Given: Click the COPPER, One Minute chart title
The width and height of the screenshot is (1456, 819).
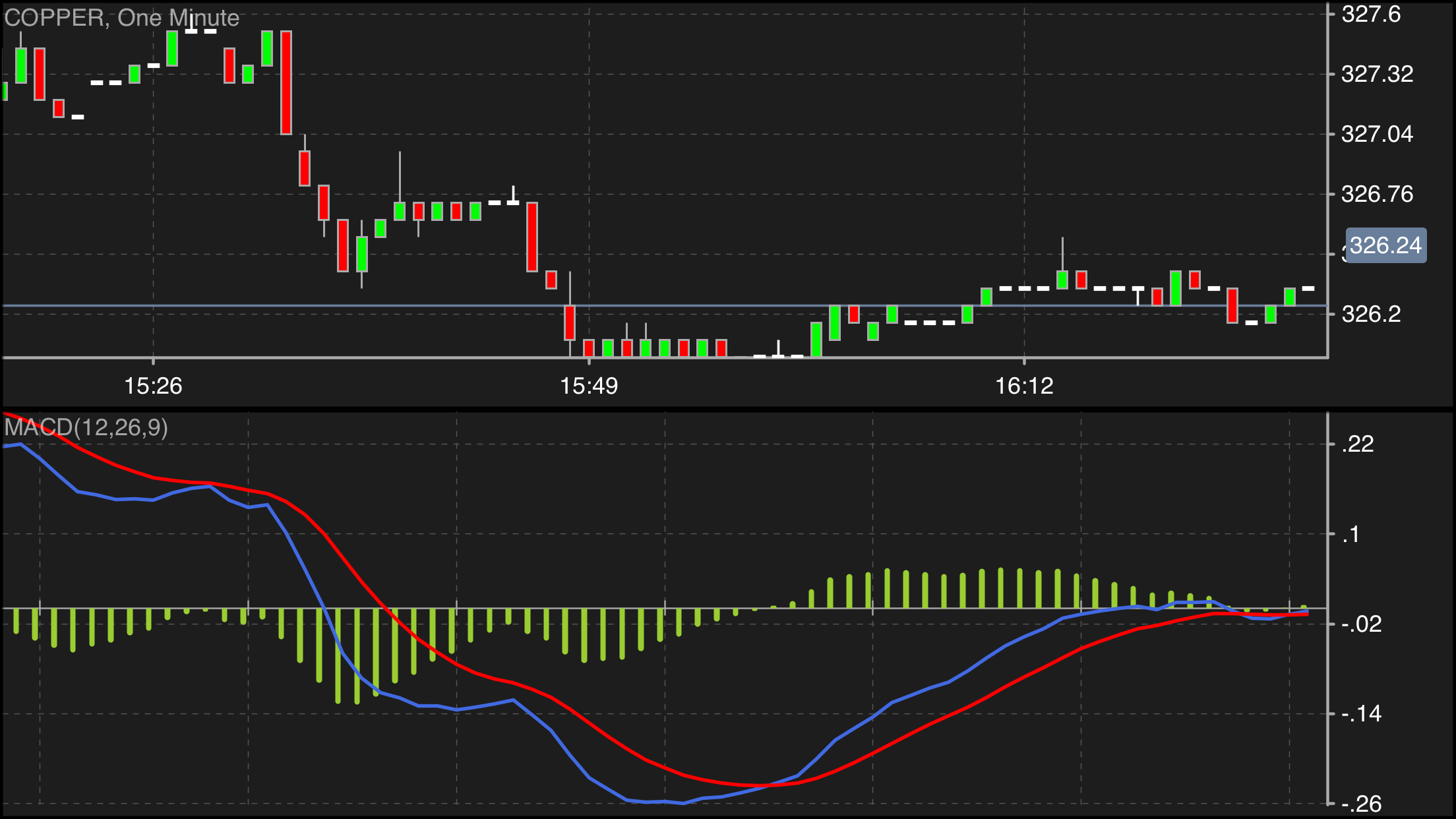Looking at the screenshot, I should tap(122, 18).
